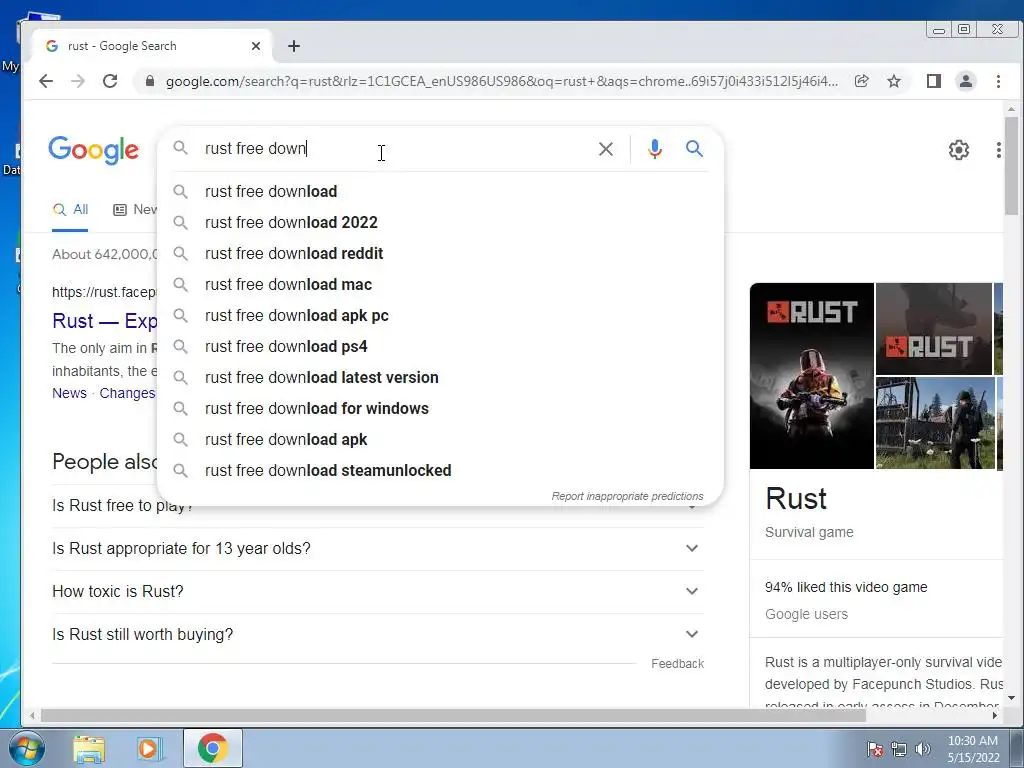Choose suggestion rust free download 2022
This screenshot has width=1024, height=768.
pyautogui.click(x=440, y=223)
